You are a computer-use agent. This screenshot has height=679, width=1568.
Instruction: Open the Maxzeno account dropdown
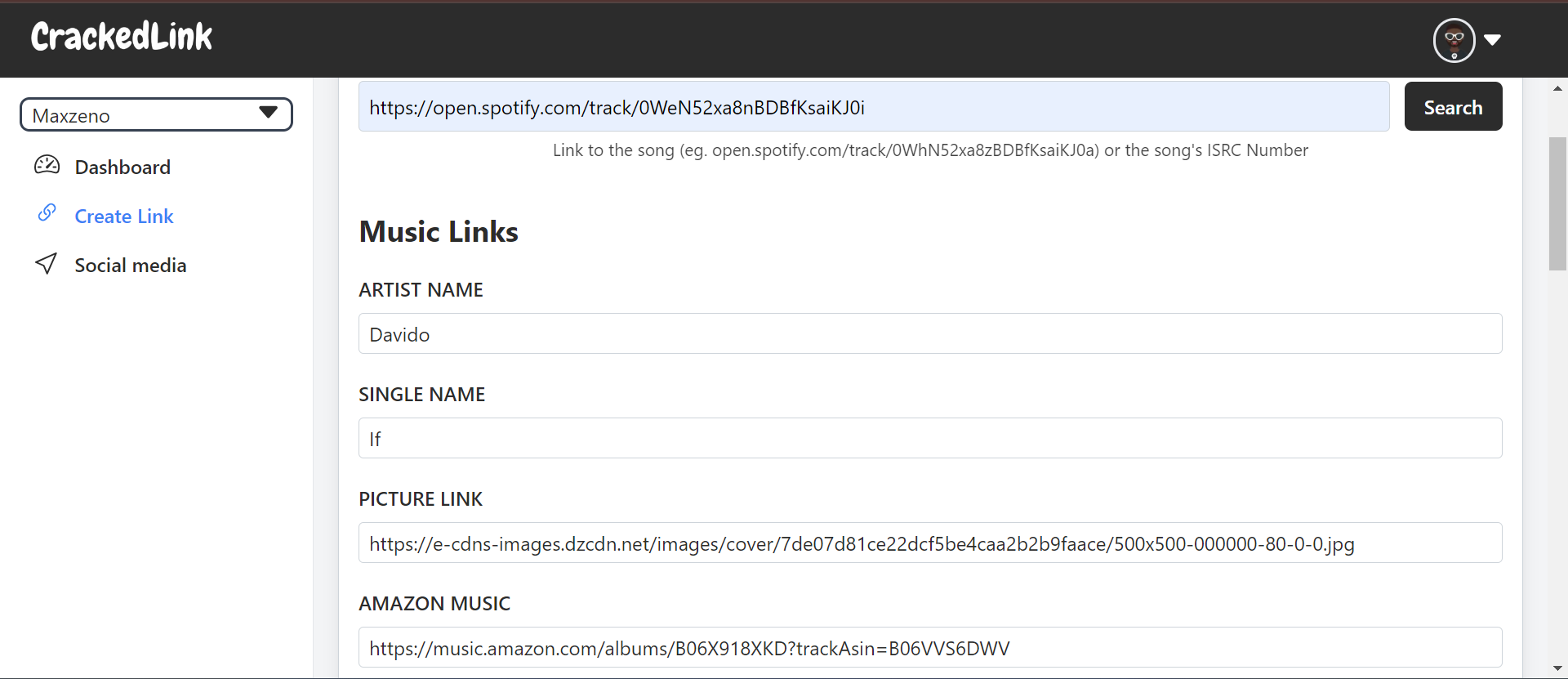tap(156, 114)
